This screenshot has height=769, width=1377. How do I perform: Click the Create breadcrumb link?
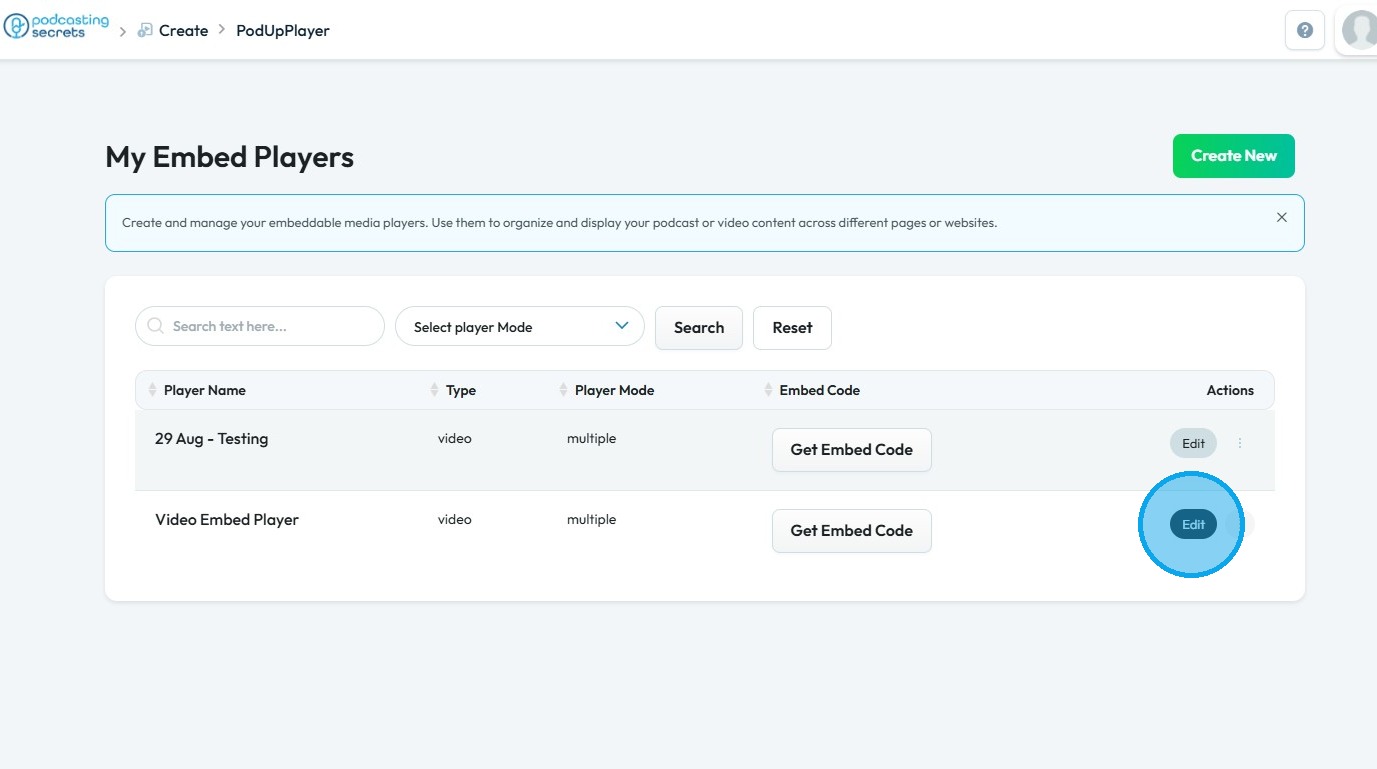coord(184,30)
